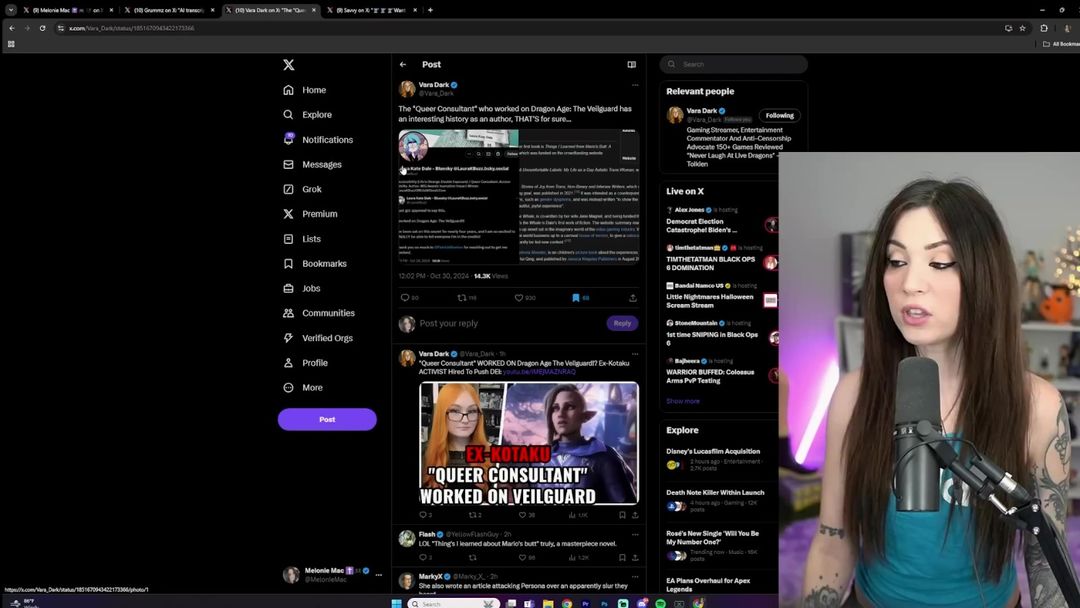Switch to the Melonie Mac browser tab
Screen dimensions: 1080x608
[x=68, y=10]
